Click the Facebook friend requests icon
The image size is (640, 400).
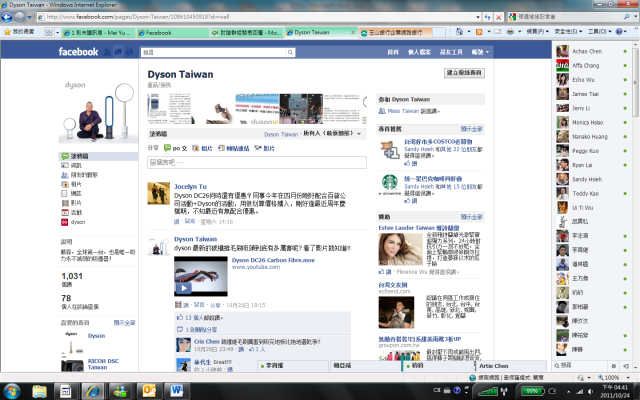click(x=107, y=52)
